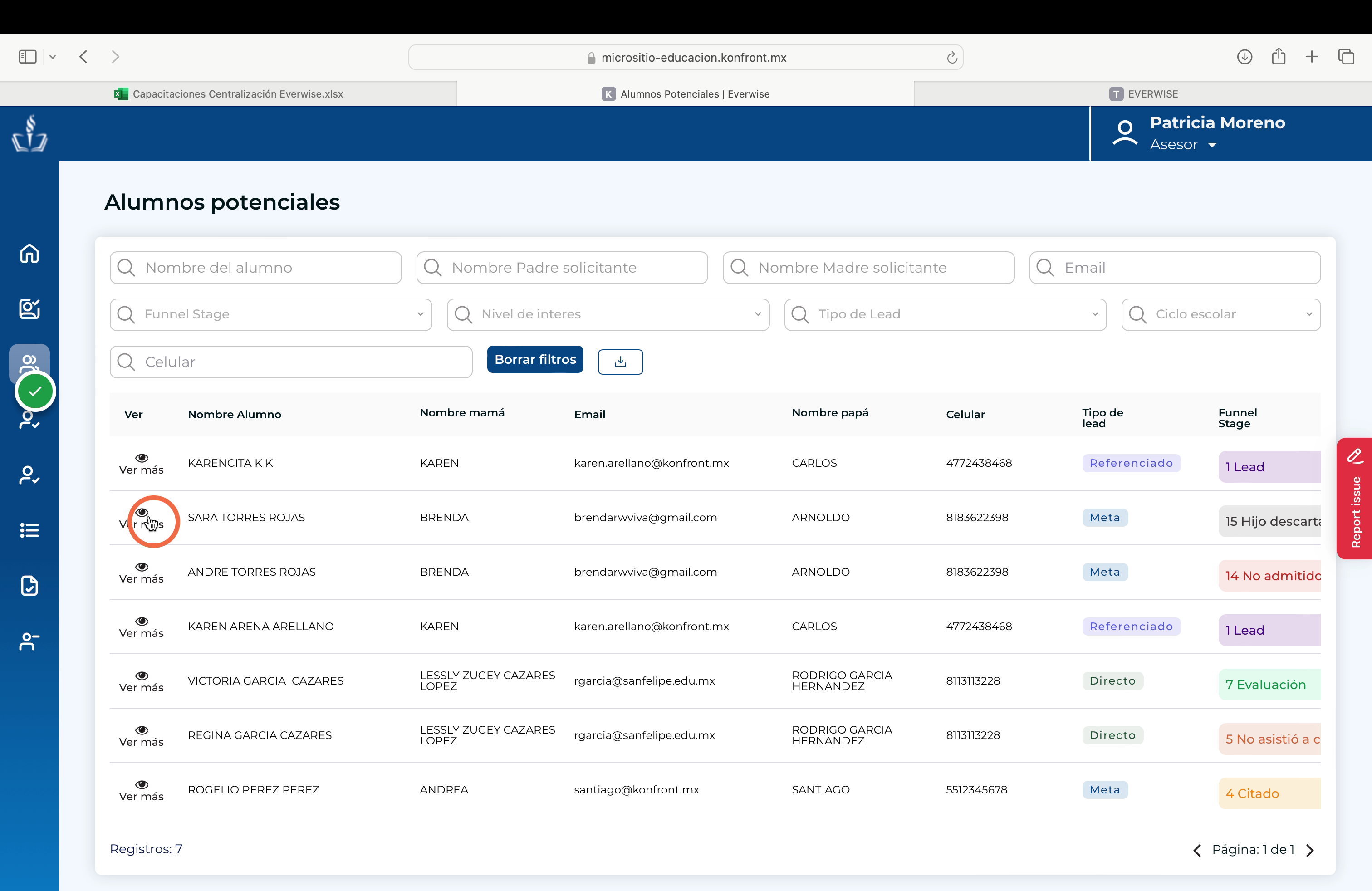Open the Asesor user menu arrow

coord(1212,145)
